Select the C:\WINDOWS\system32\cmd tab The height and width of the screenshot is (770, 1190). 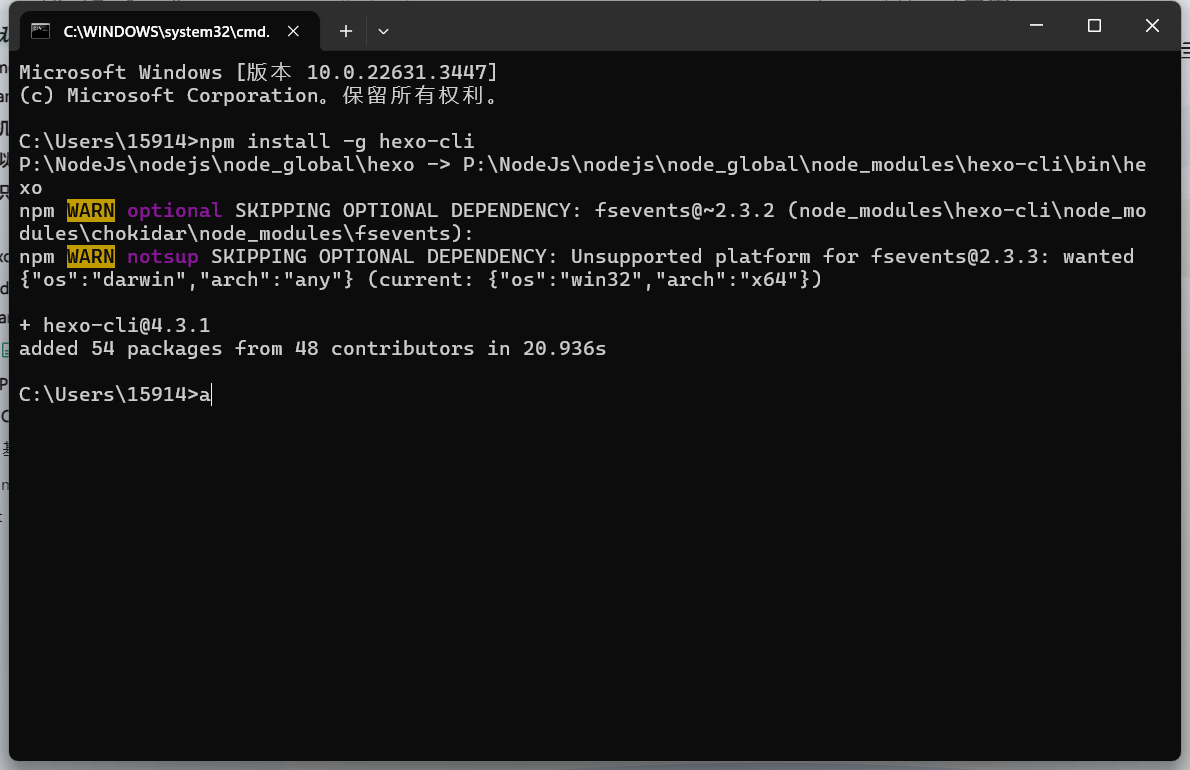click(166, 31)
